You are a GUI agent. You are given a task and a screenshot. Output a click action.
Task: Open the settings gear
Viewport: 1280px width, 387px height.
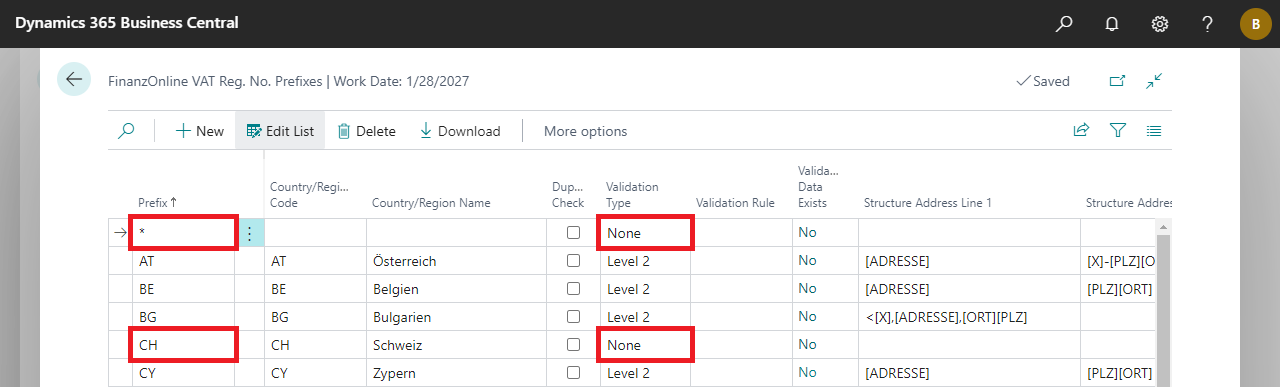point(1160,23)
